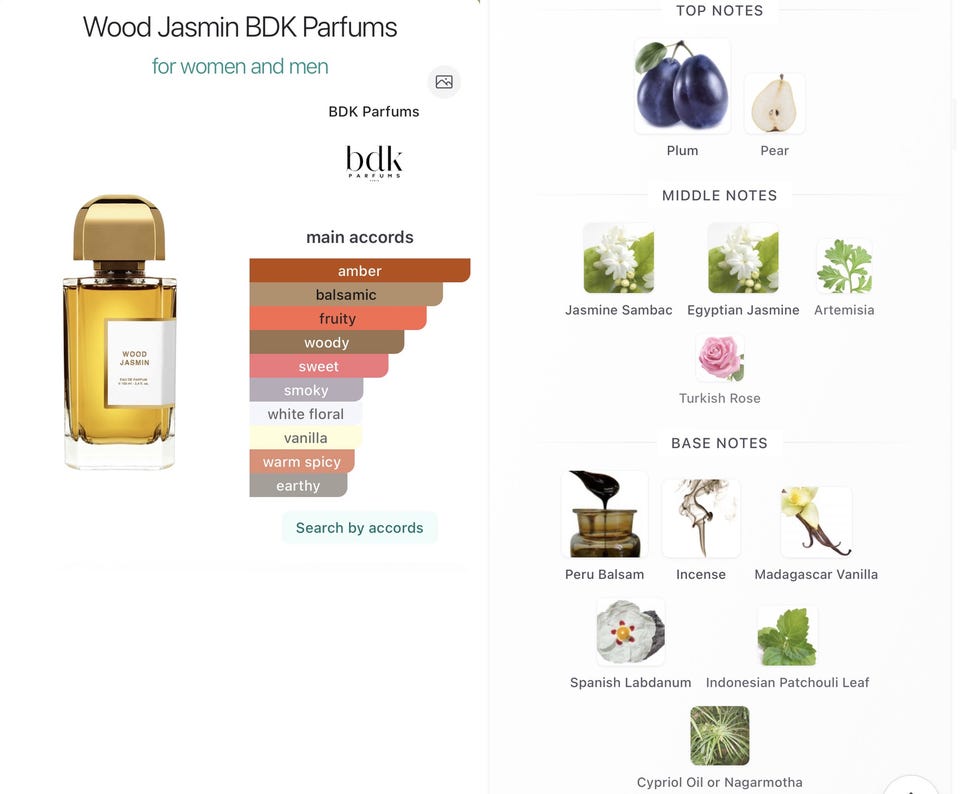Open the Wood Jasmin bottle image
960x794 pixels.
pyautogui.click(x=119, y=332)
